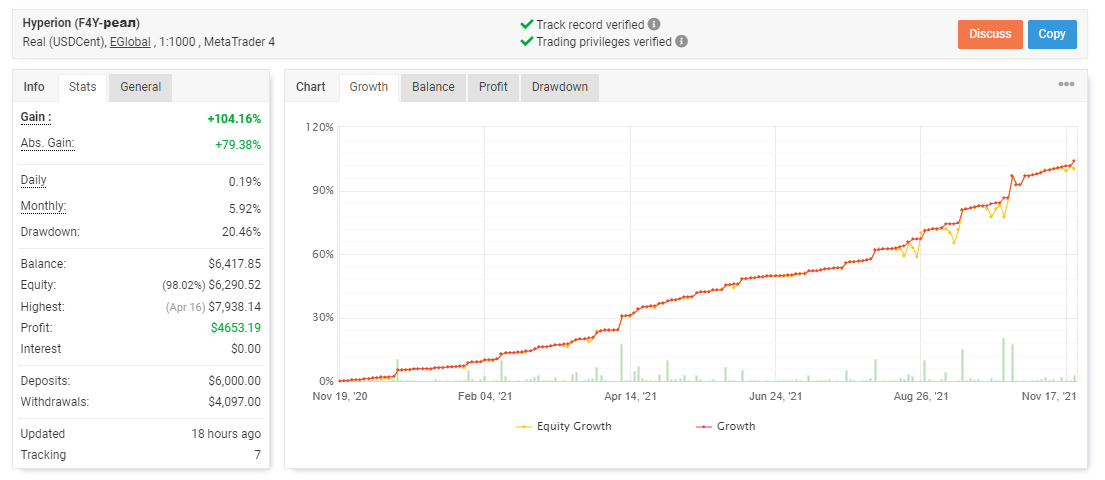Viewport: 1105px width, 480px height.
Task: Click the 5.92% monthly value
Action: coord(245,208)
